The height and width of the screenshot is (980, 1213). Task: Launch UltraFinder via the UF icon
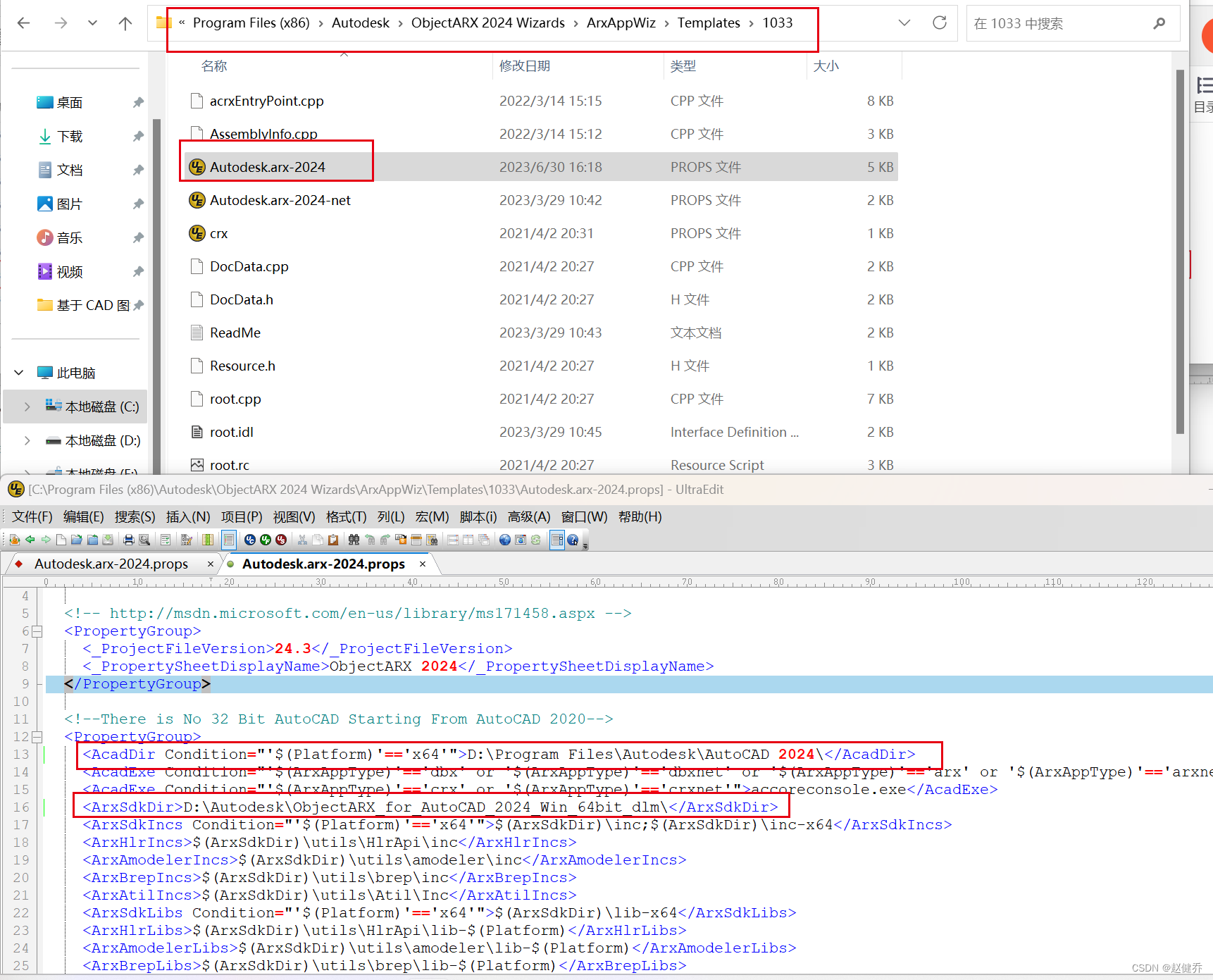point(266,540)
